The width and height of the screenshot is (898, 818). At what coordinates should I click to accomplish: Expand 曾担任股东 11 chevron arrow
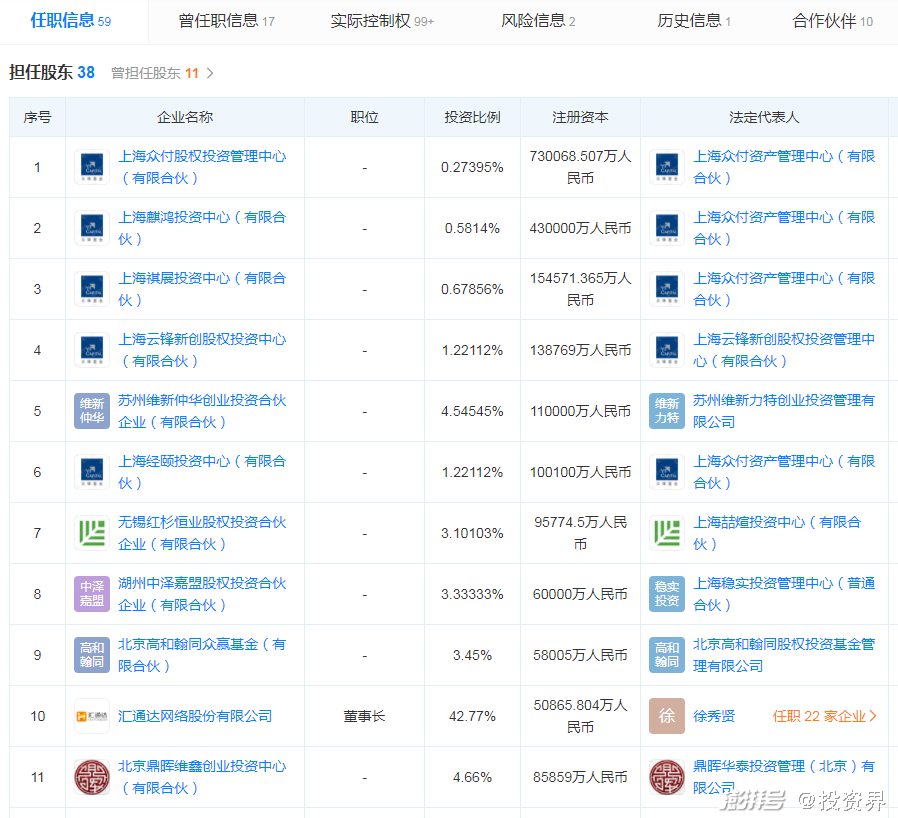tap(210, 73)
